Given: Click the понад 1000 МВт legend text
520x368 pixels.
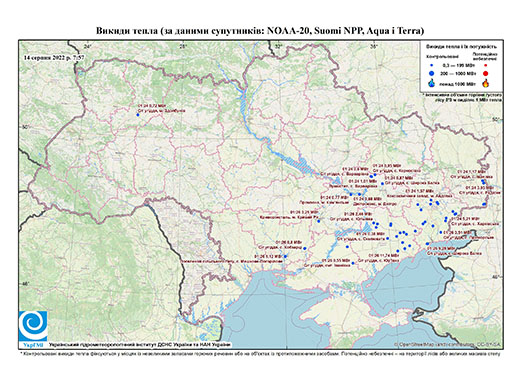Looking at the screenshot, I should pos(459,84).
